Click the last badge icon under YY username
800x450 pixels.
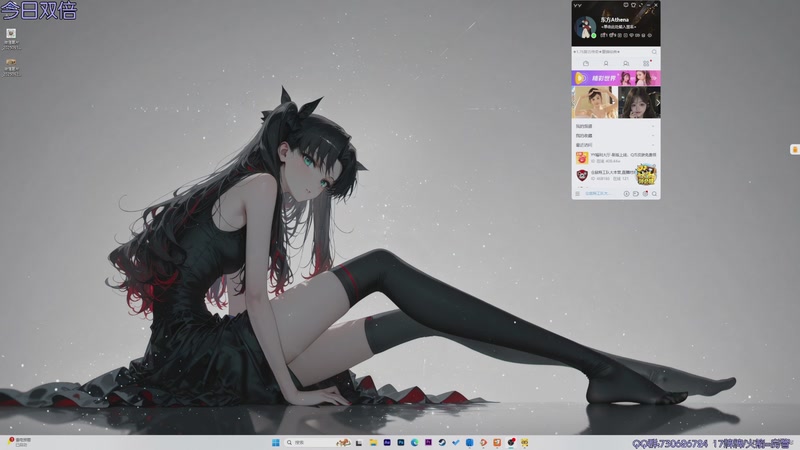click(649, 35)
